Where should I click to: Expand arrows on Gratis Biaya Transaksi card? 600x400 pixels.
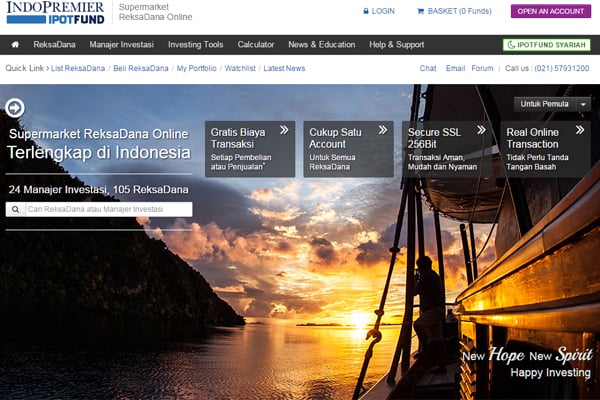pyautogui.click(x=284, y=130)
